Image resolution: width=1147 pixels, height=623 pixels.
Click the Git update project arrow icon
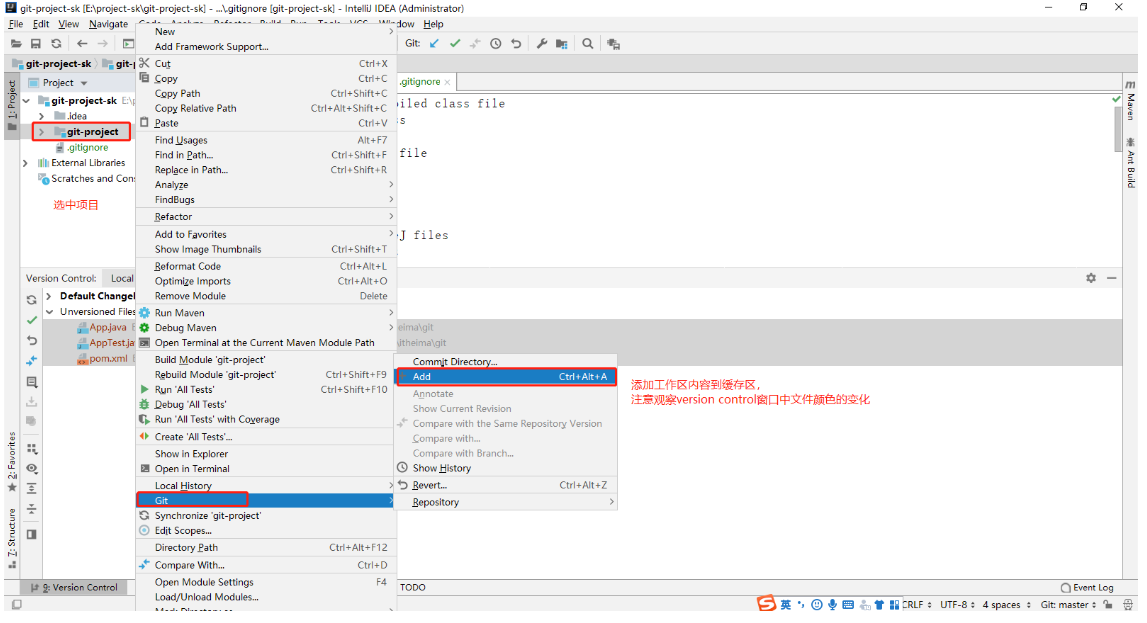(435, 44)
